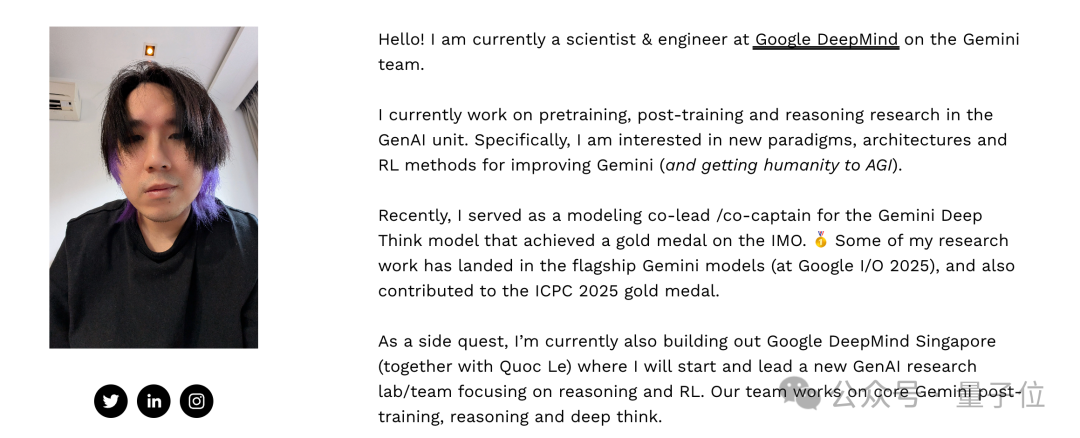Click the gold medal emoji

[x=820, y=240]
